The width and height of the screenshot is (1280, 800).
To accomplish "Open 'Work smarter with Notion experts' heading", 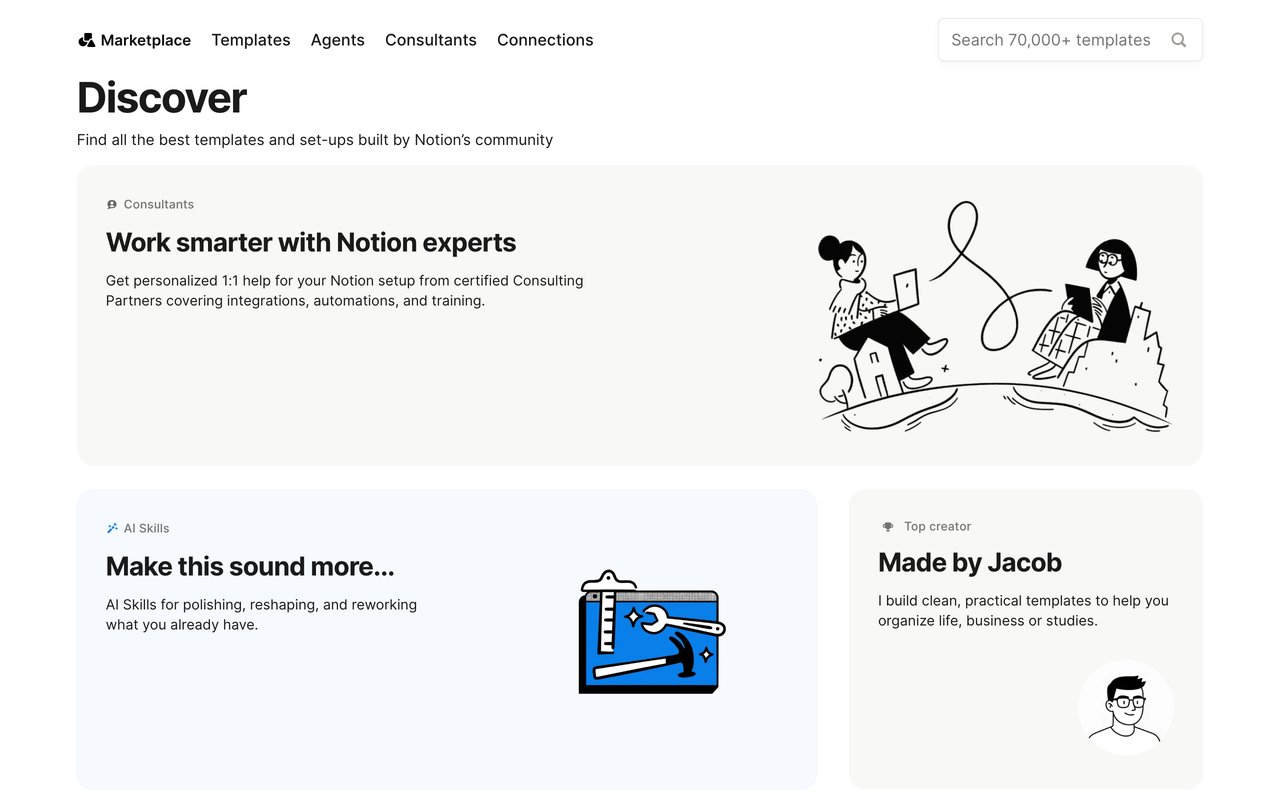I will [x=311, y=243].
